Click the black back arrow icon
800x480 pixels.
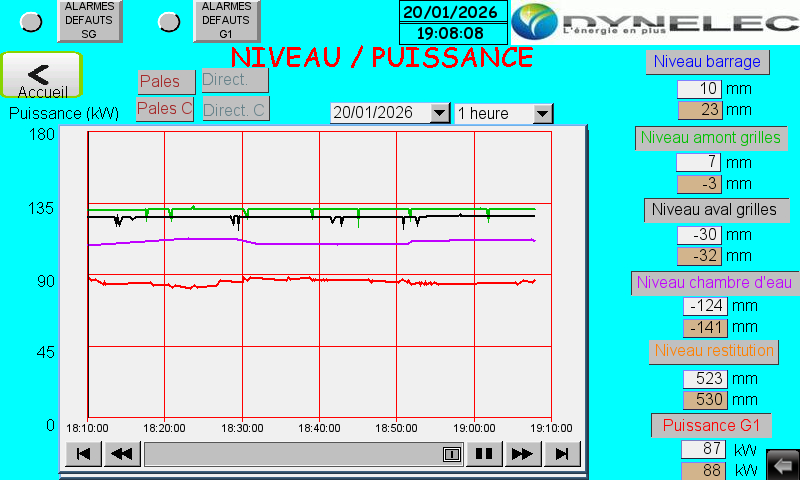click(x=782, y=465)
